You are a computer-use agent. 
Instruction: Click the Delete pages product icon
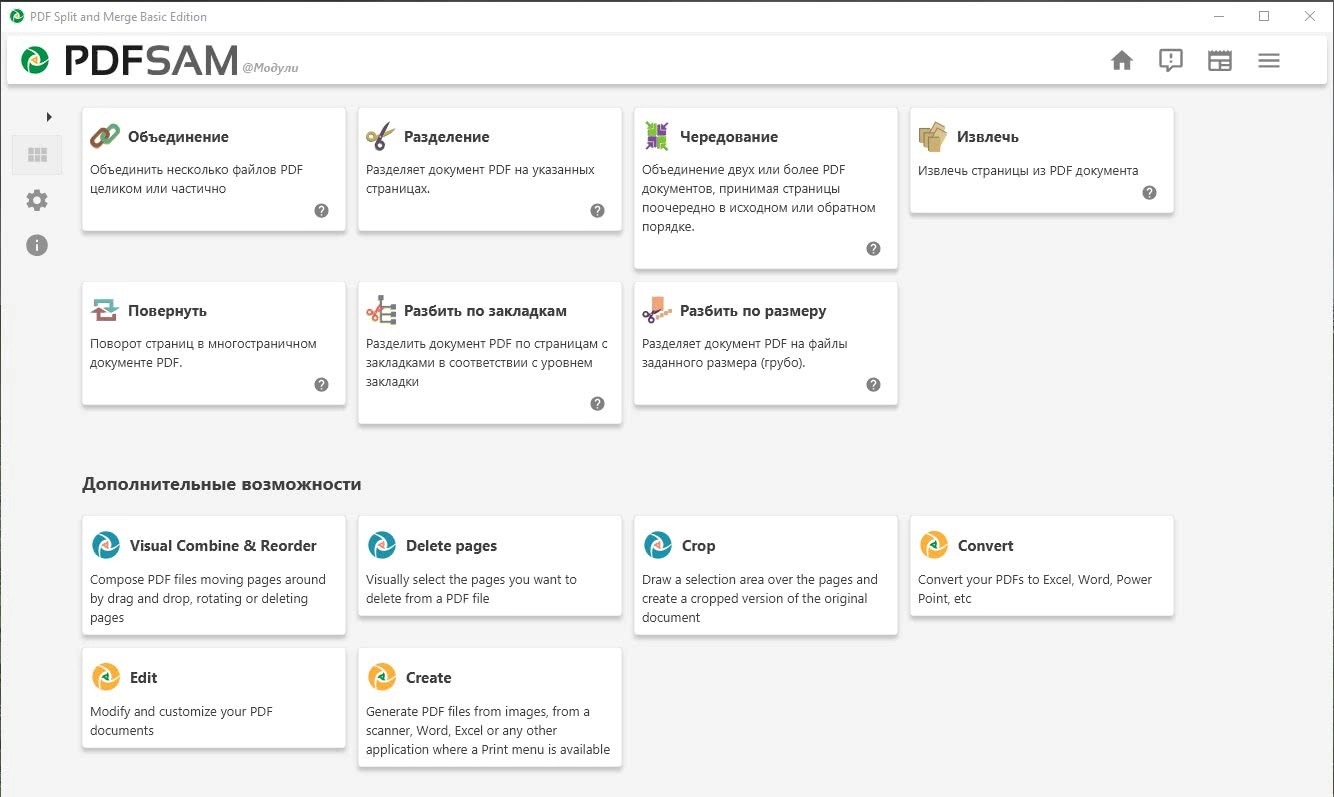pyautogui.click(x=382, y=545)
